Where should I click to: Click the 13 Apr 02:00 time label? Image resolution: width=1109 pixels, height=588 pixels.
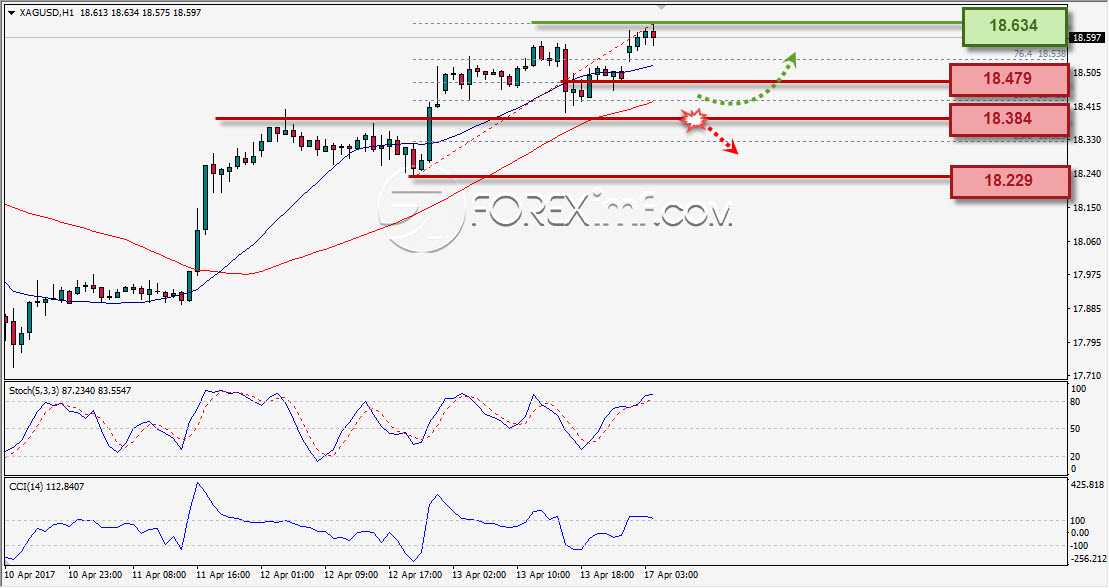pyautogui.click(x=480, y=575)
